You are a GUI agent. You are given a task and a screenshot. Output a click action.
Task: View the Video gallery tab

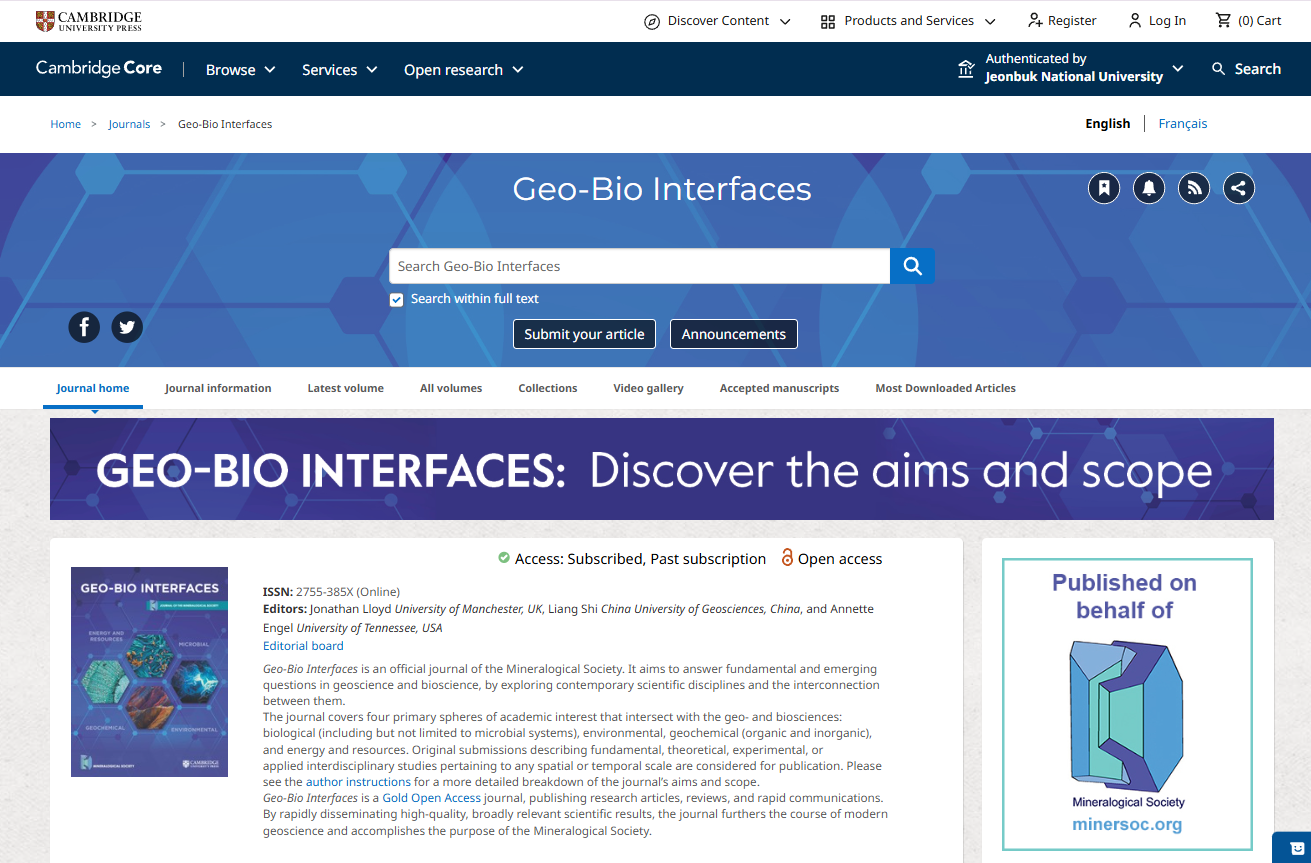coord(649,388)
